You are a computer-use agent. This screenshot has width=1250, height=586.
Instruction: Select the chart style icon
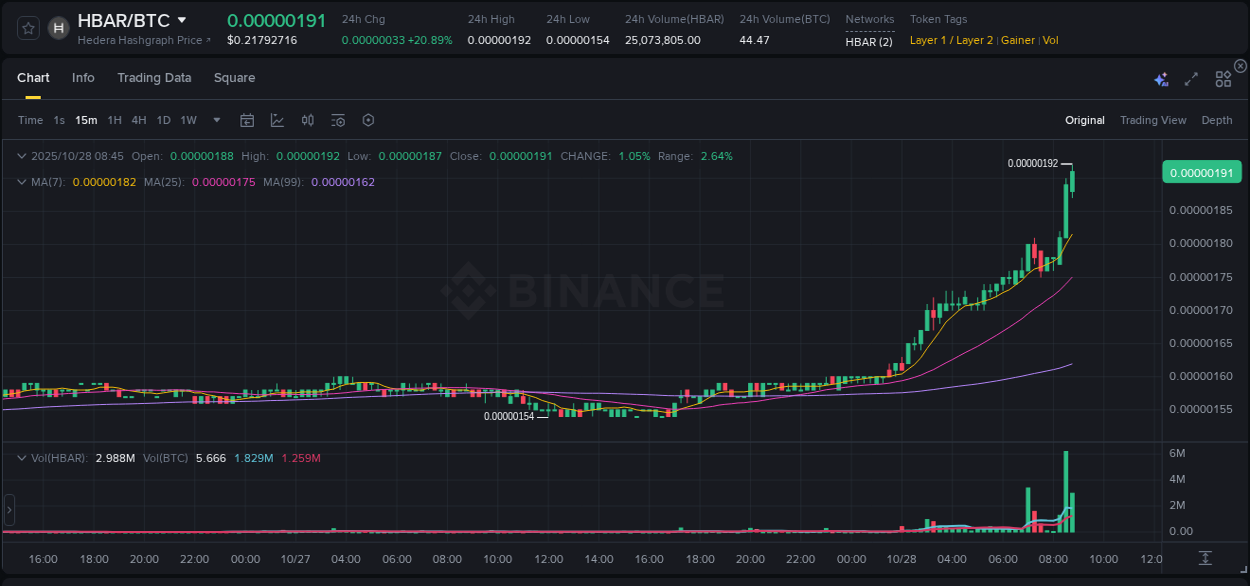[x=276, y=120]
